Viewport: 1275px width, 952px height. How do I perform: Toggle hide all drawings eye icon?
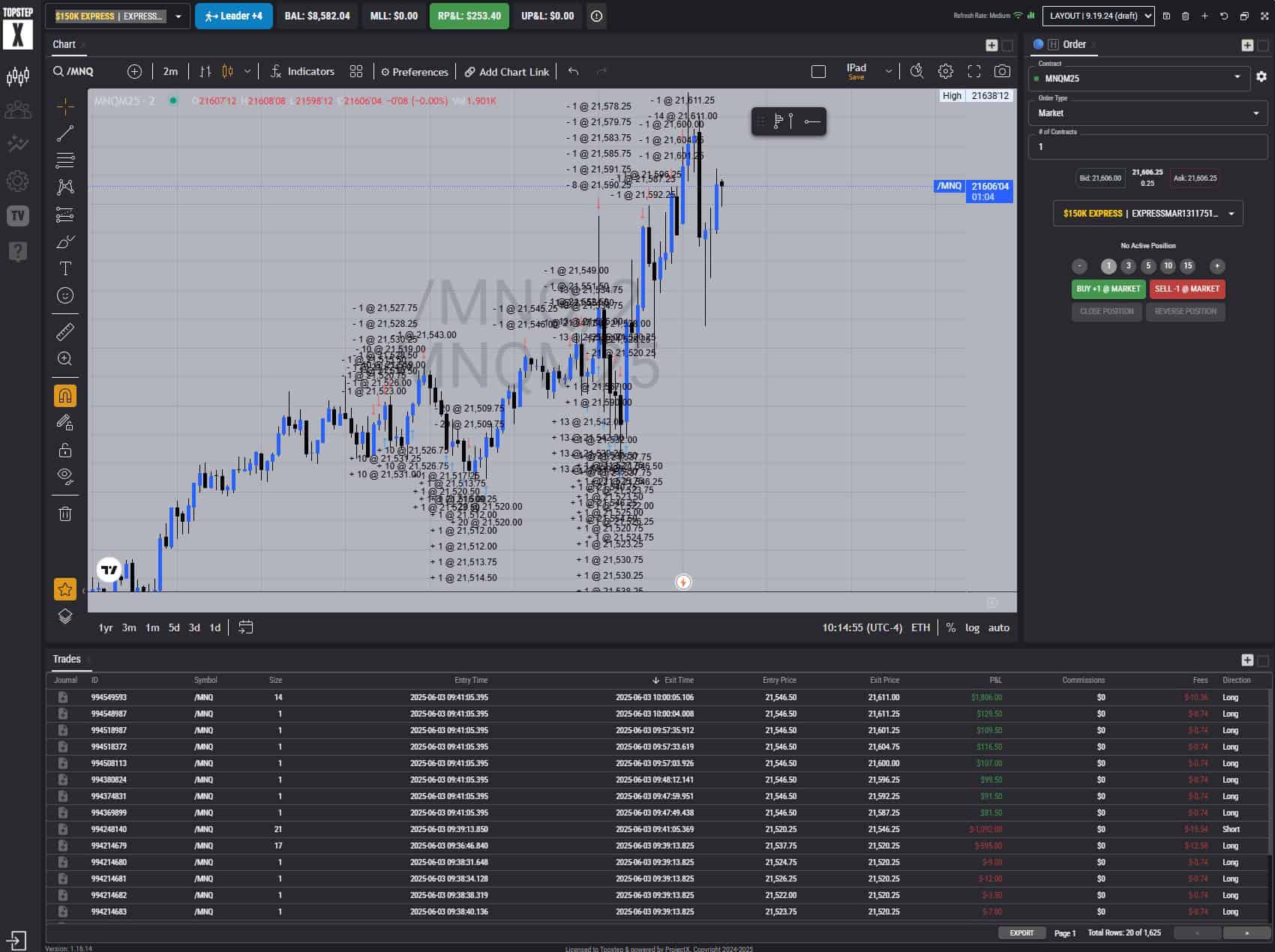pos(65,476)
